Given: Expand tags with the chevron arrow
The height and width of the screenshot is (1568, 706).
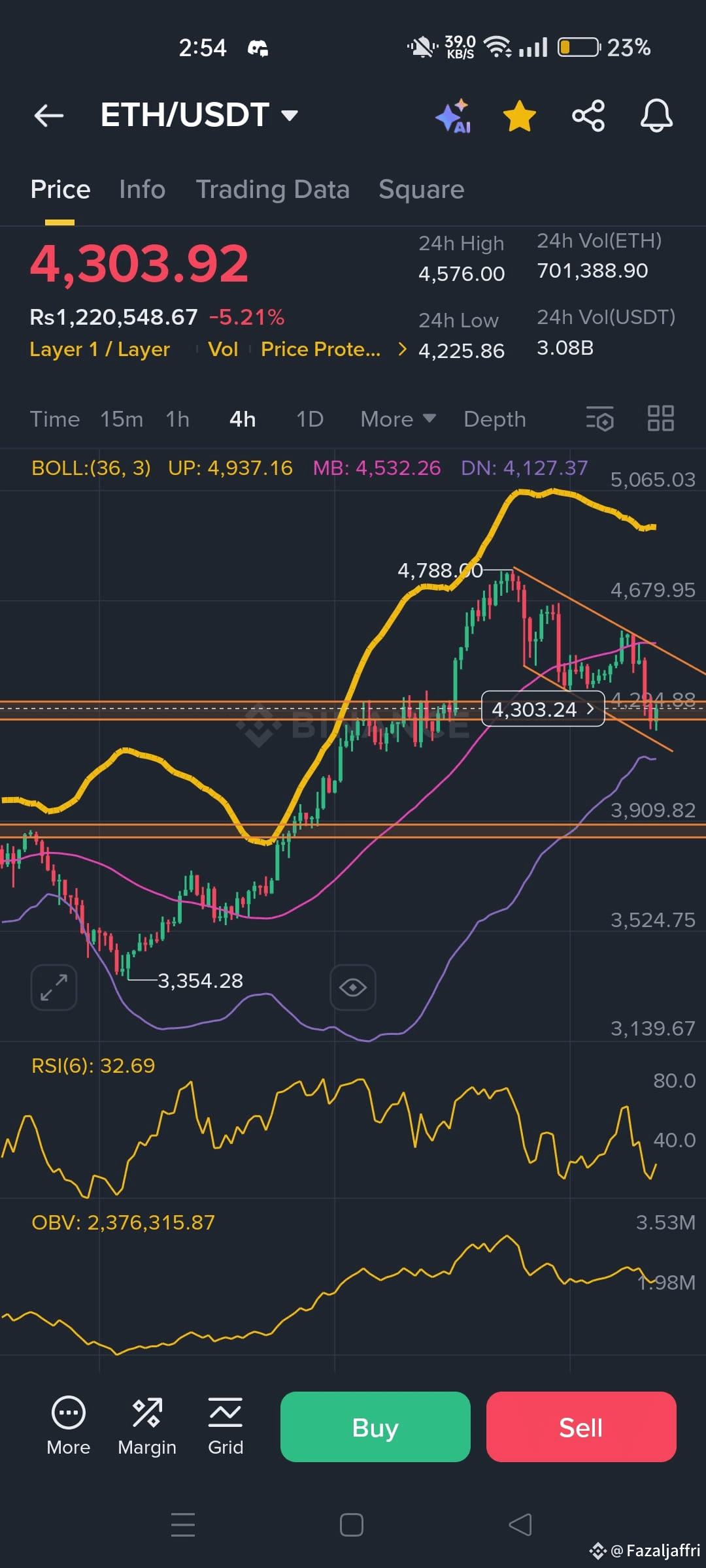Looking at the screenshot, I should (402, 350).
